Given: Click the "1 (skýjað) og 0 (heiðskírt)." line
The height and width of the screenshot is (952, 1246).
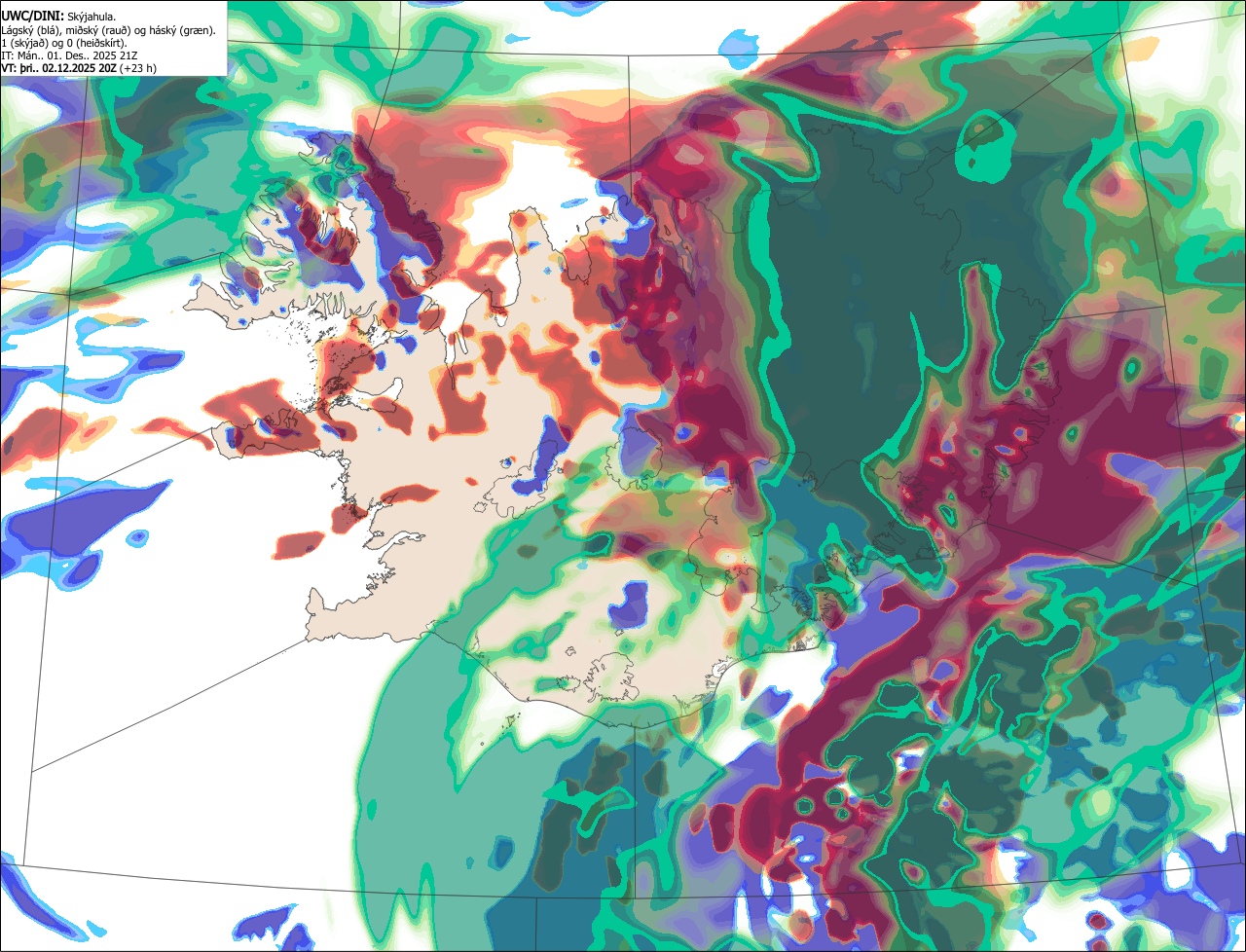Looking at the screenshot, I should point(64,43).
